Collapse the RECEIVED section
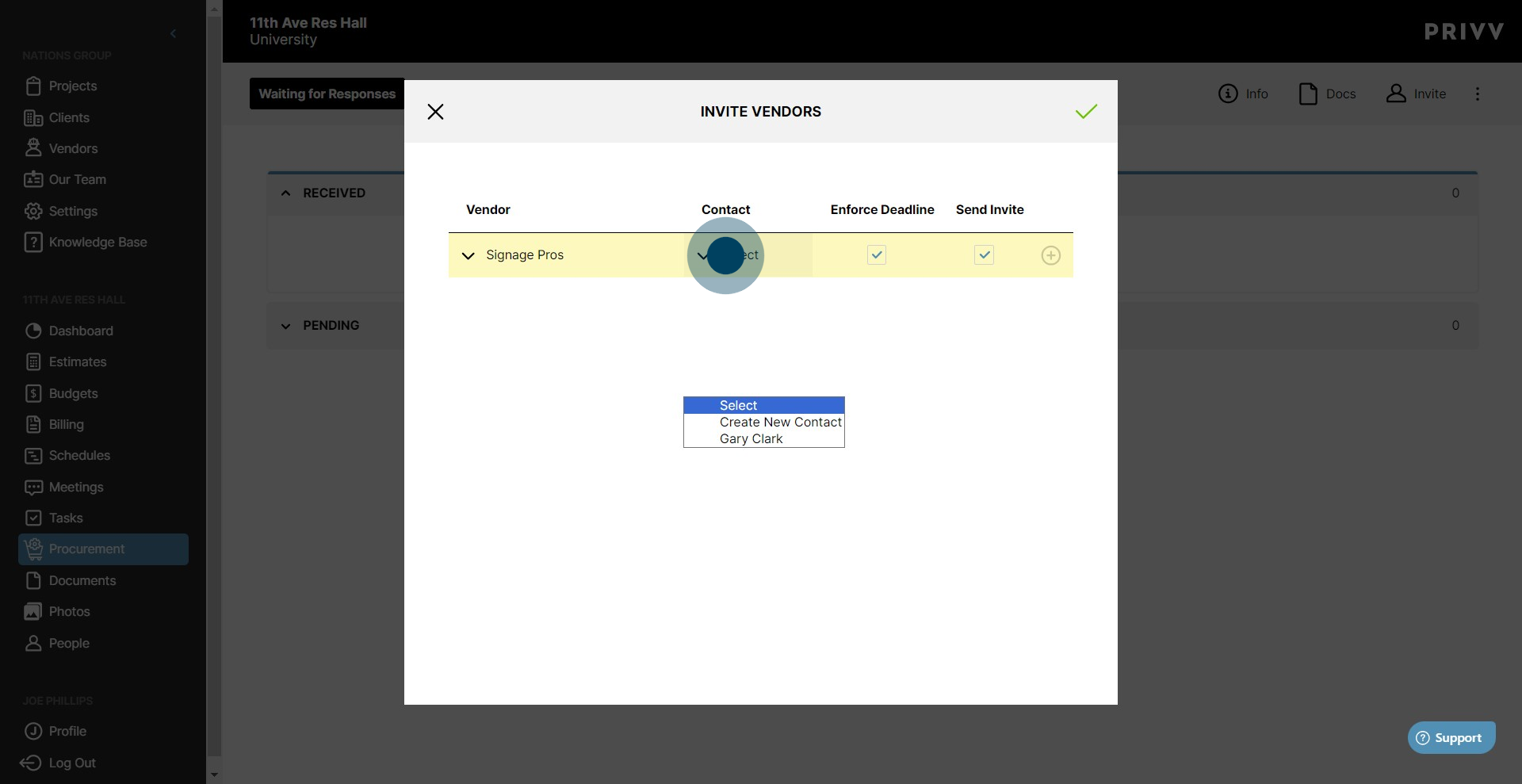This screenshot has width=1522, height=784. click(285, 193)
